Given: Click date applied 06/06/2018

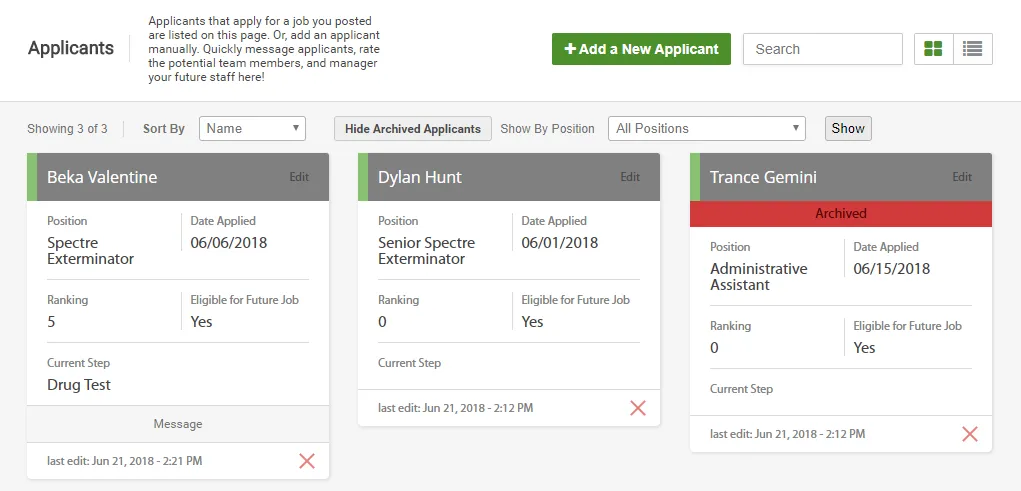Looking at the screenshot, I should (229, 243).
